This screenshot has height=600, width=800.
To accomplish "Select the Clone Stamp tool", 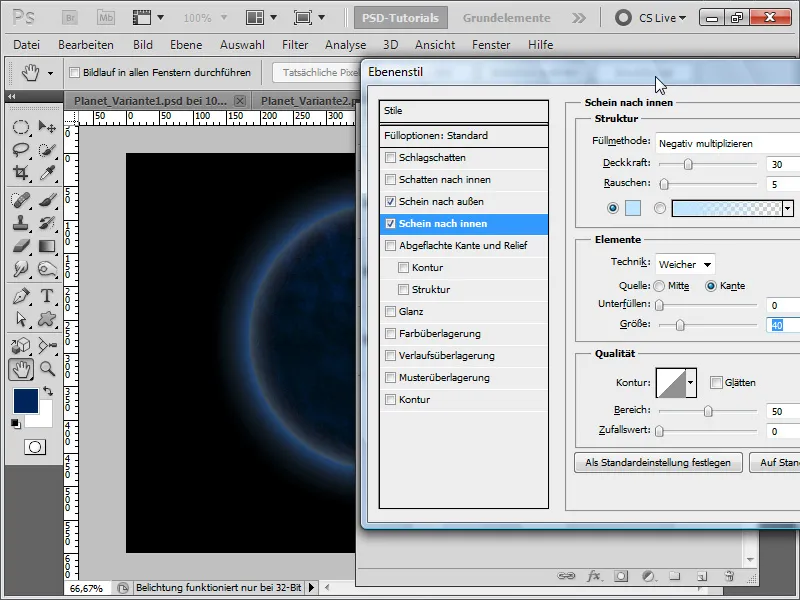I will [20, 223].
